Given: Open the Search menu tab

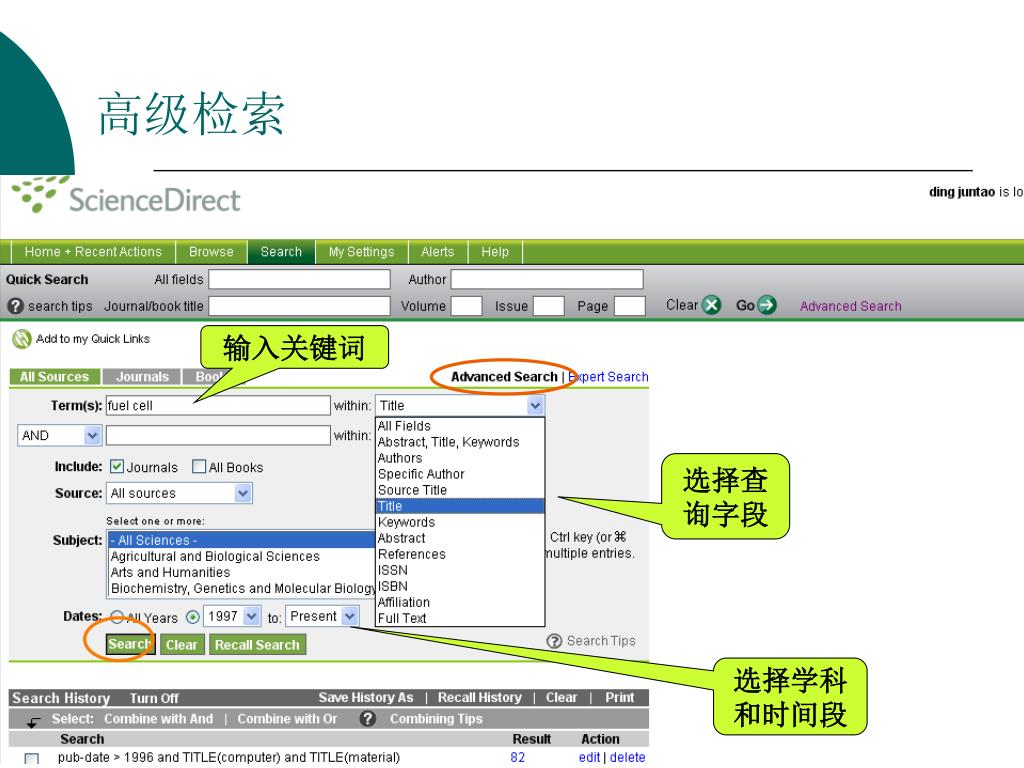Looking at the screenshot, I should pos(281,251).
